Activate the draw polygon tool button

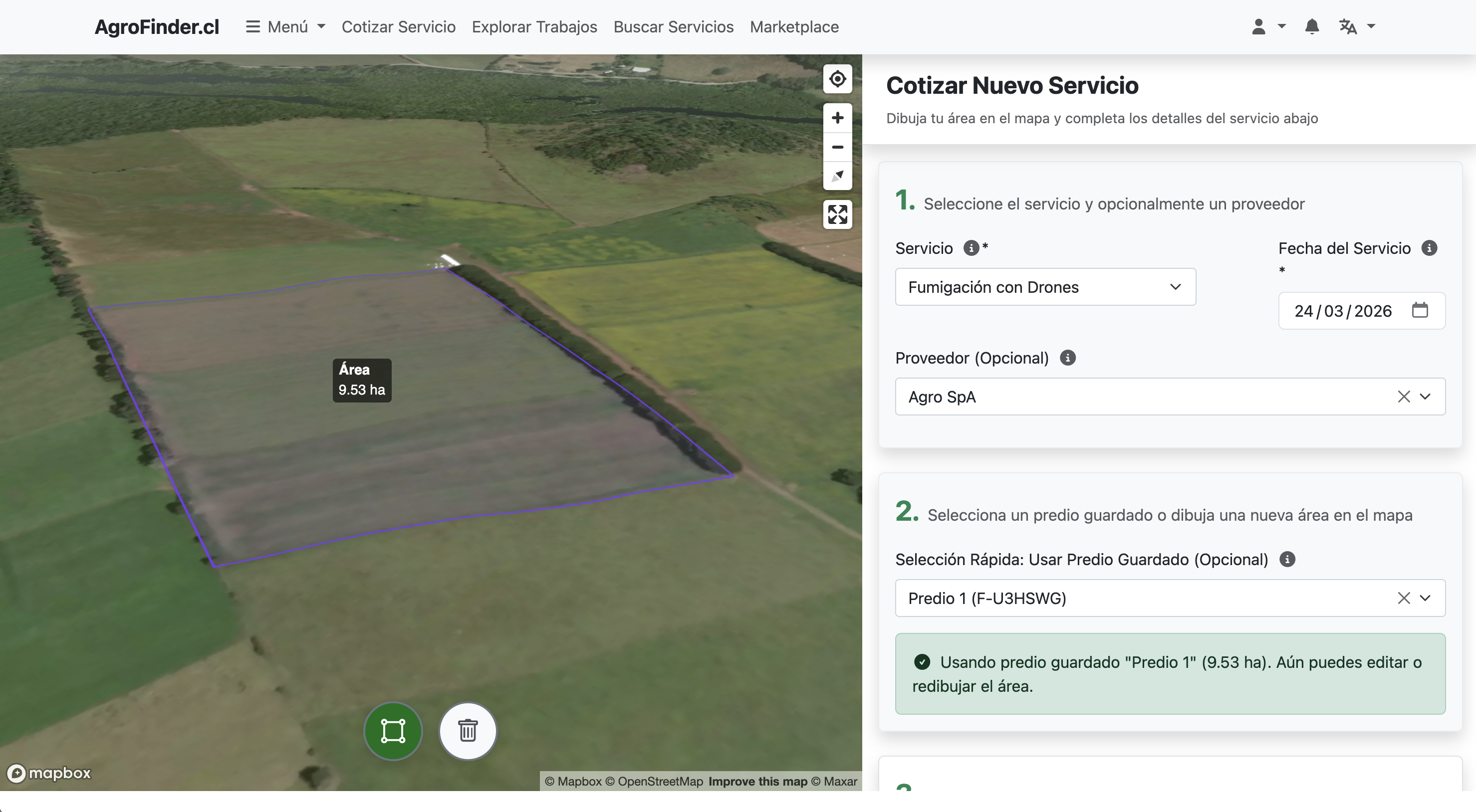pyautogui.click(x=393, y=731)
